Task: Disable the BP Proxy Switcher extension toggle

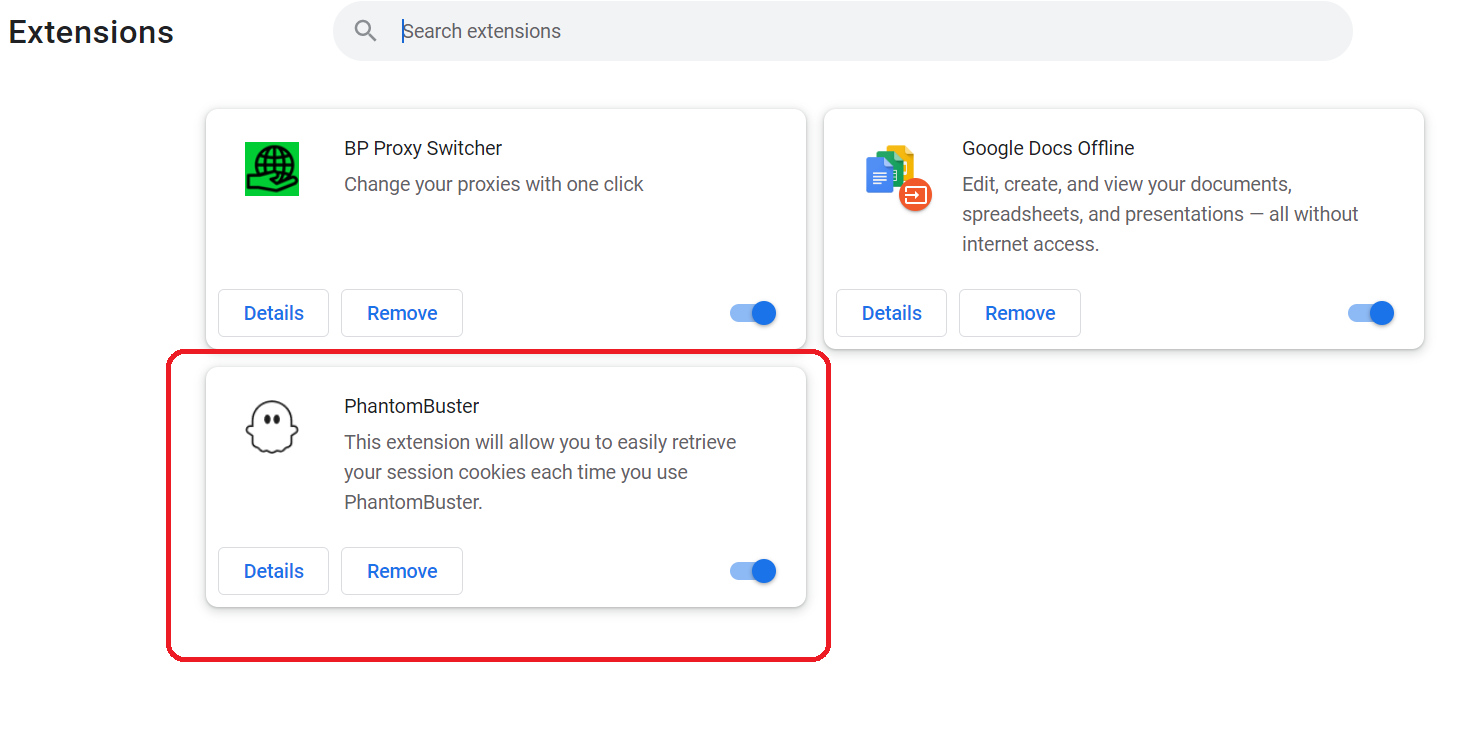Action: pos(753,313)
